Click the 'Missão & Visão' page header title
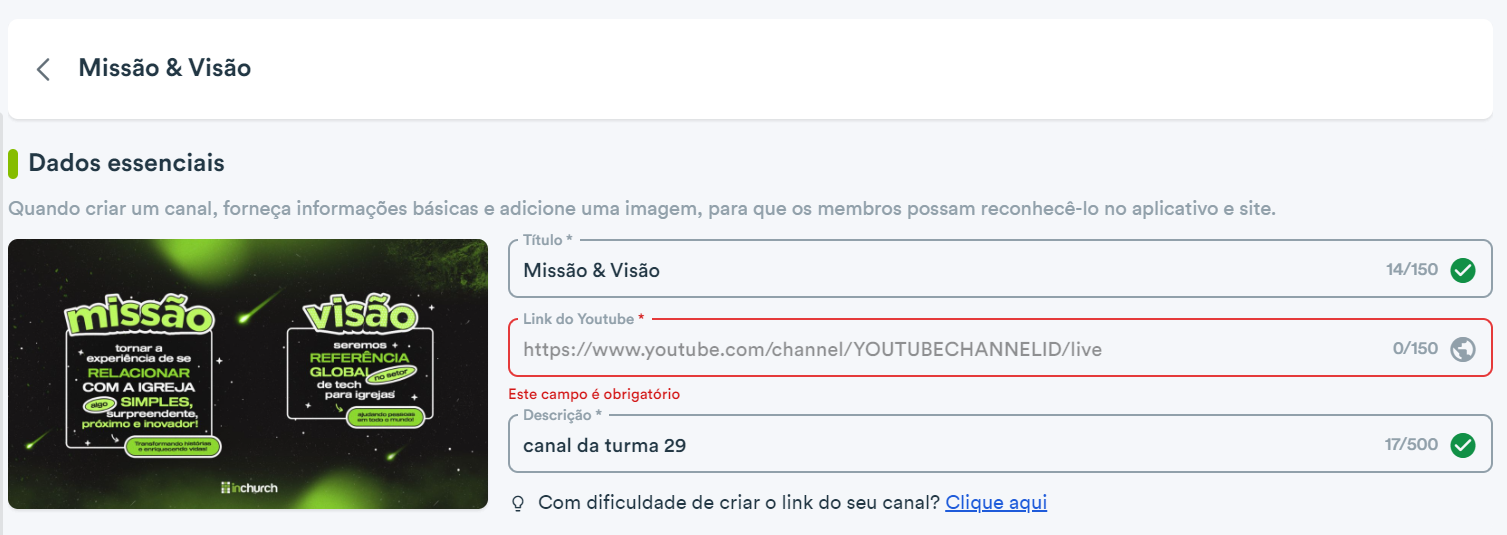This screenshot has height=535, width=1507. [165, 68]
